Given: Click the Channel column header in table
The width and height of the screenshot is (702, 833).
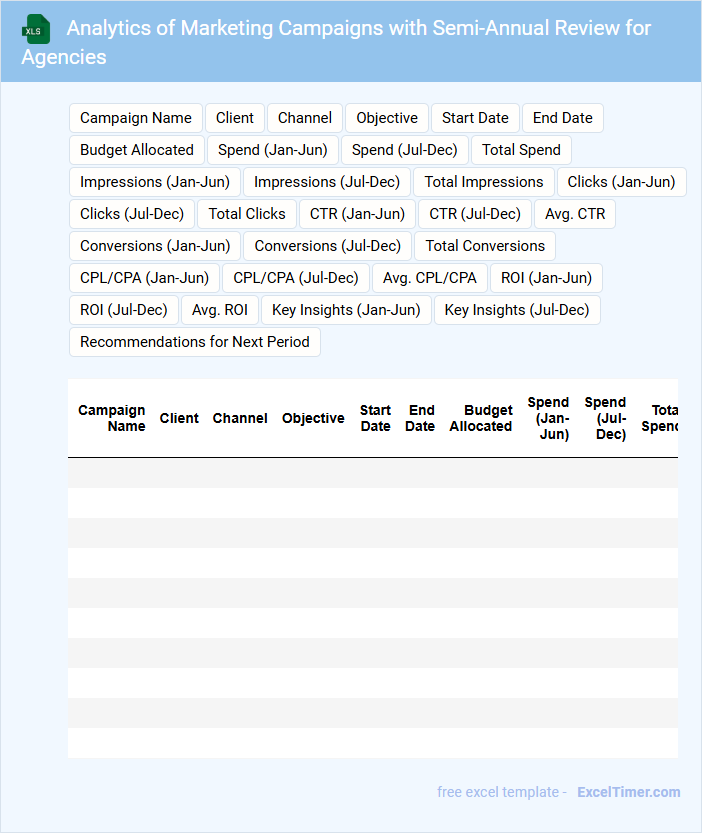Looking at the screenshot, I should pos(240,418).
